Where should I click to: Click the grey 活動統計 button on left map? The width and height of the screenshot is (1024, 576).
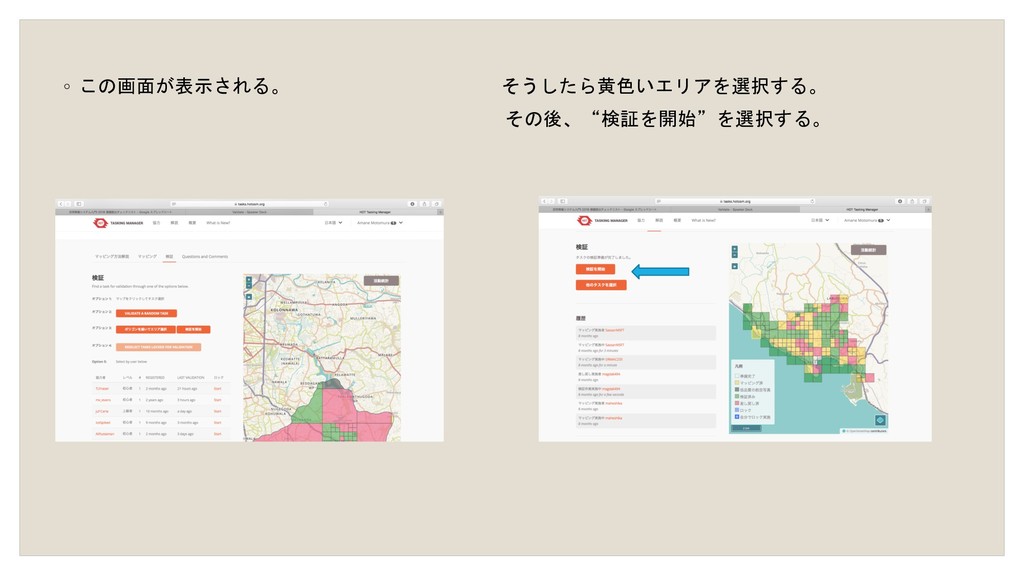381,281
